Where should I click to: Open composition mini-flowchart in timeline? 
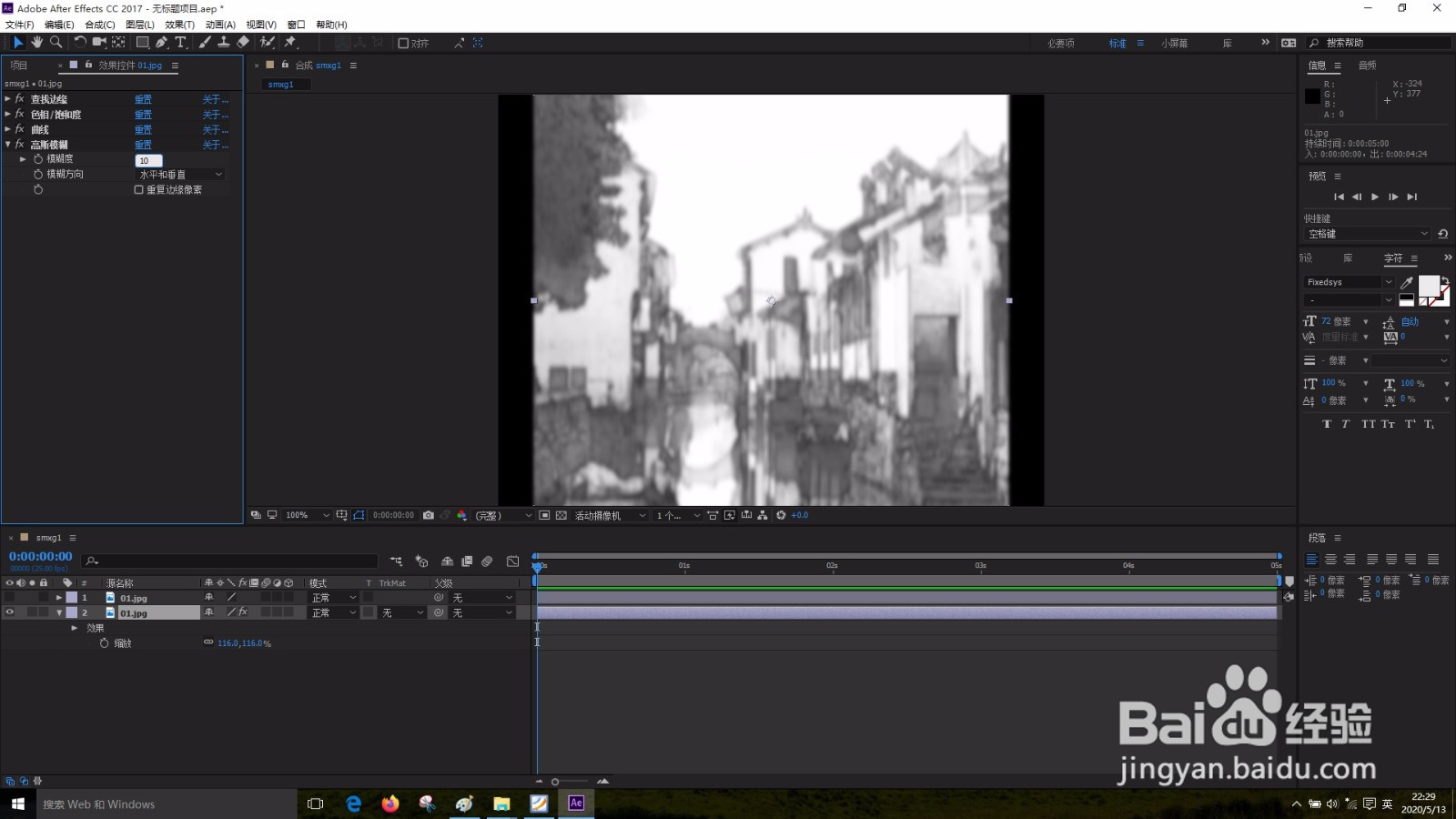pyautogui.click(x=396, y=561)
